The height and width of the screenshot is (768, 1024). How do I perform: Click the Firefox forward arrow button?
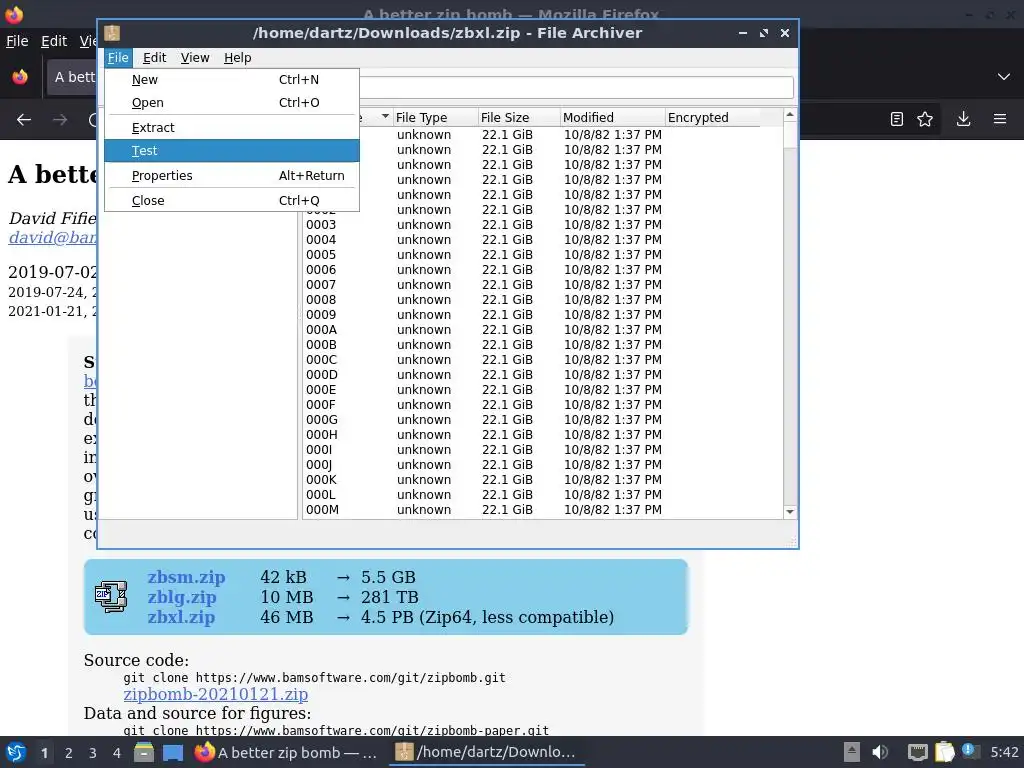(60, 120)
